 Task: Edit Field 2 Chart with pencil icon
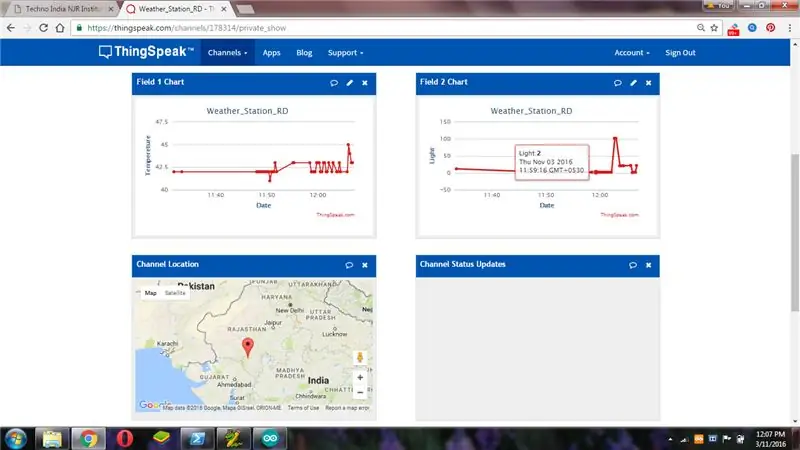tap(633, 83)
